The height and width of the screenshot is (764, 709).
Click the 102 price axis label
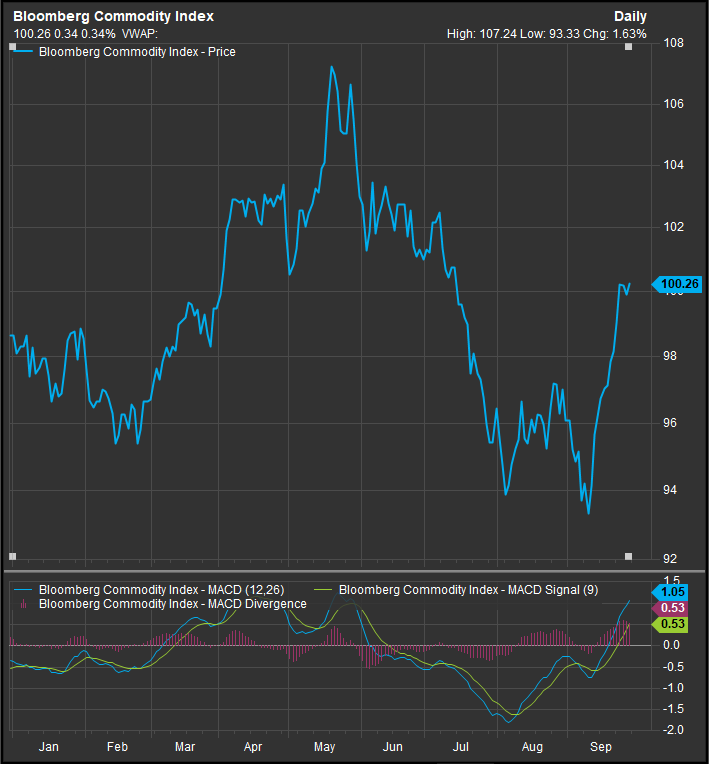673,227
